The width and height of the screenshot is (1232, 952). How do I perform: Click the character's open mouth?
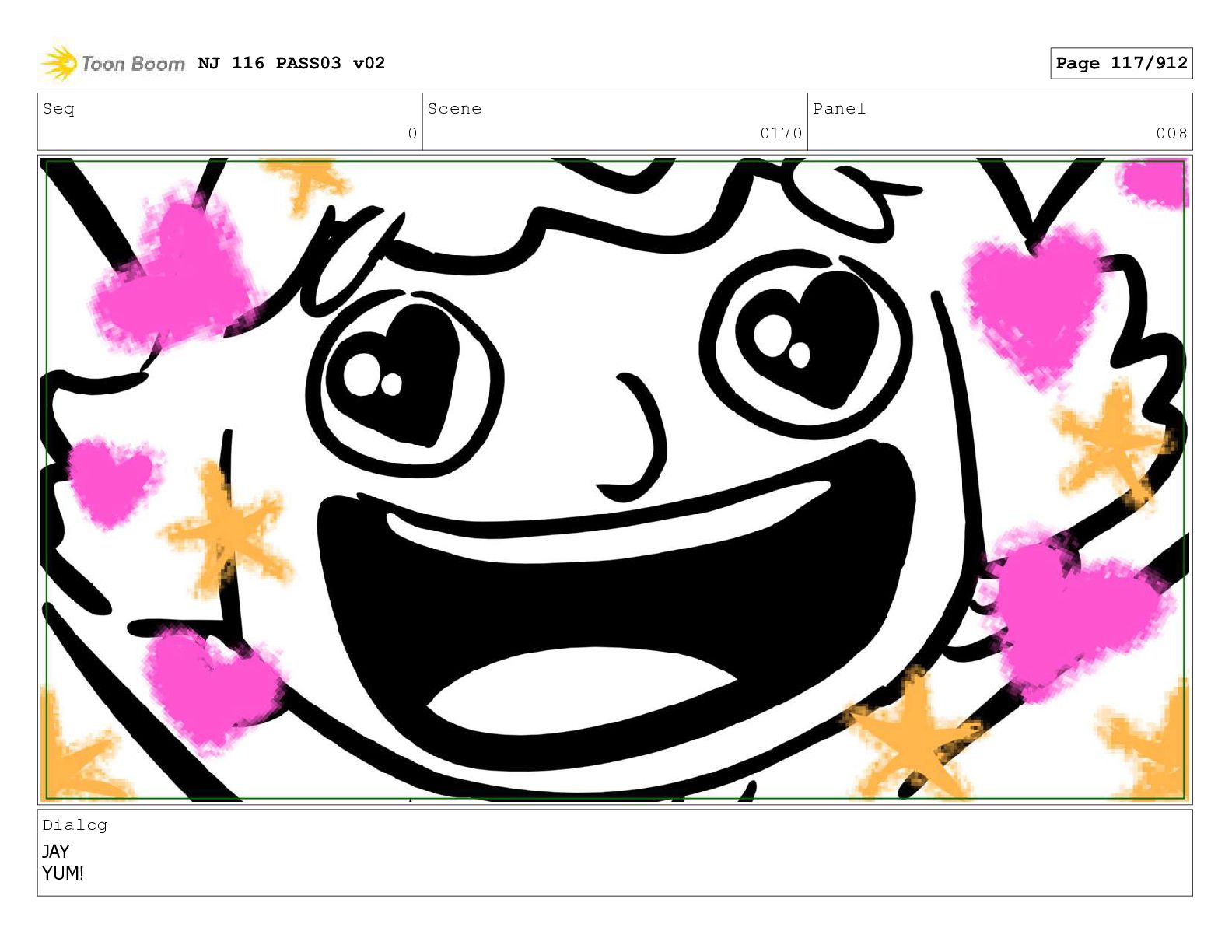[614, 614]
